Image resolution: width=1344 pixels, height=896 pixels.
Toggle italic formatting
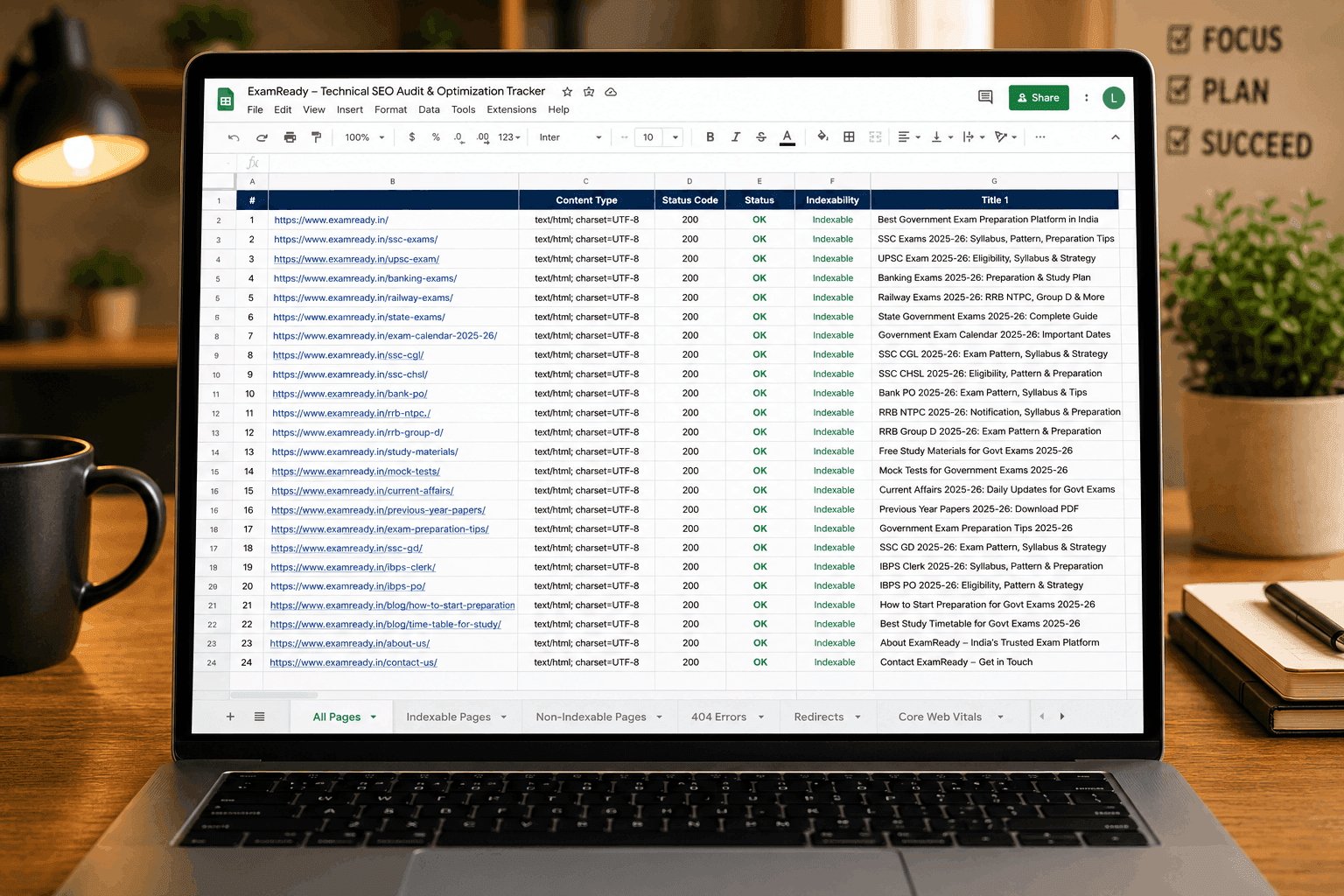[736, 137]
